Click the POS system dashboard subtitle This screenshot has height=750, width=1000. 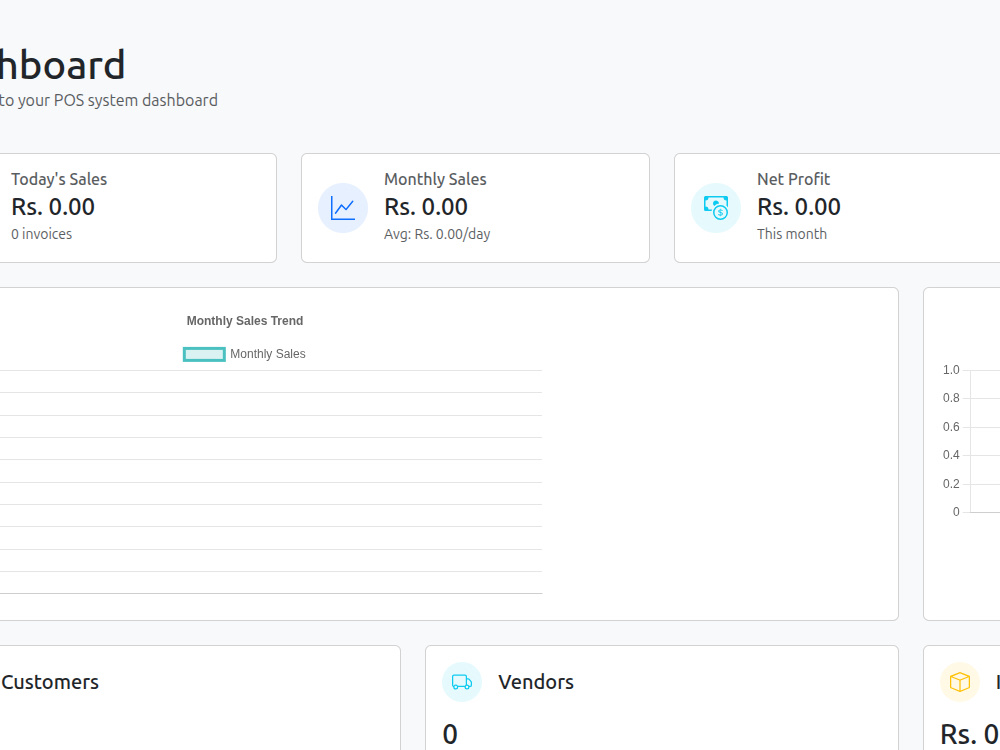(109, 101)
